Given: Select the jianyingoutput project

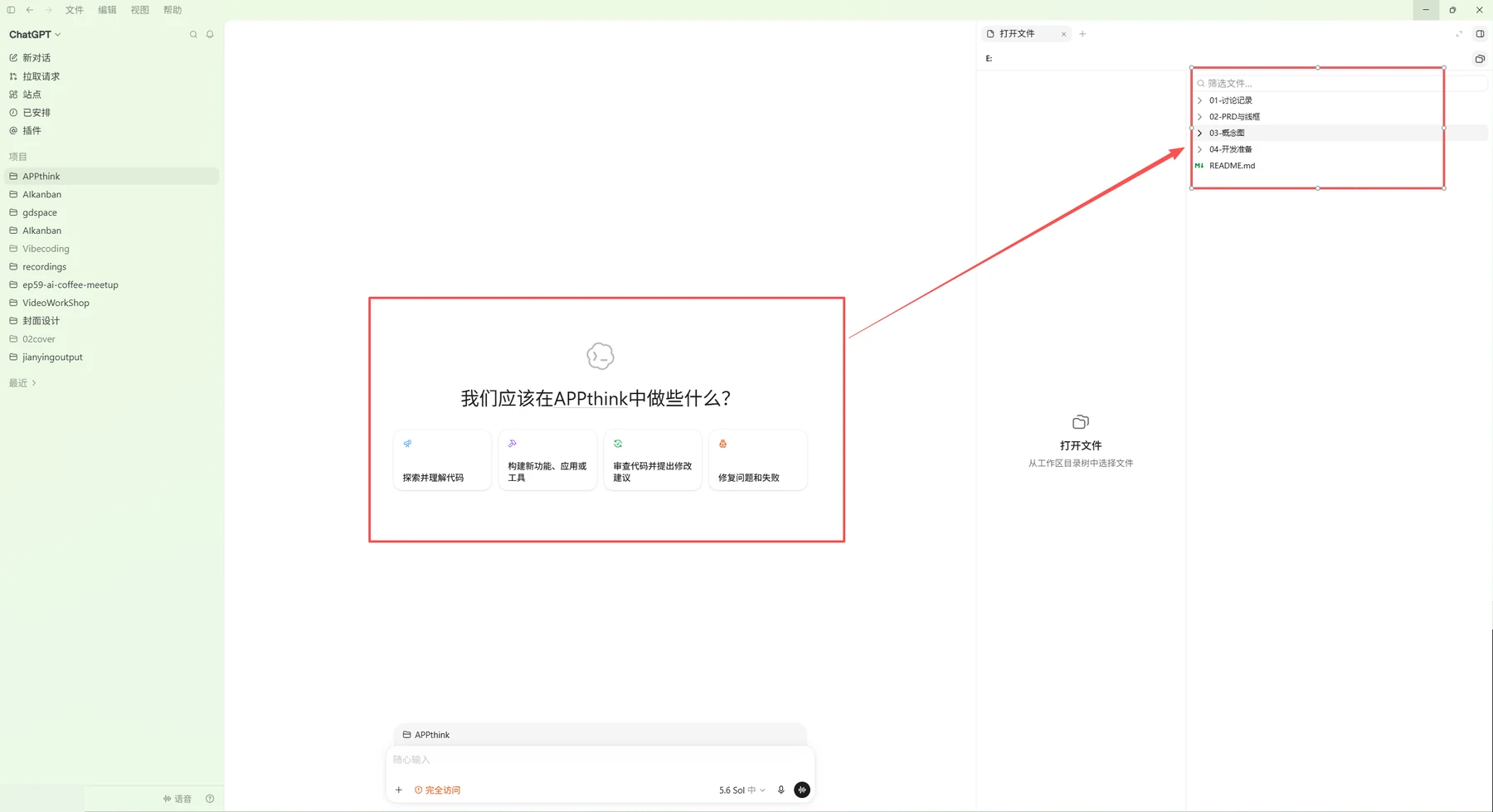Looking at the screenshot, I should pyautogui.click(x=111, y=357).
